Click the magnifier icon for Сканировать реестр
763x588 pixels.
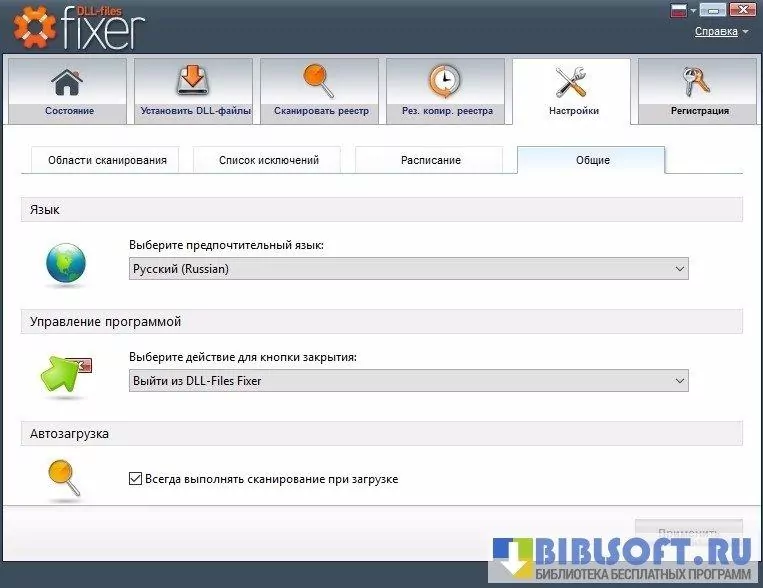[x=319, y=81]
